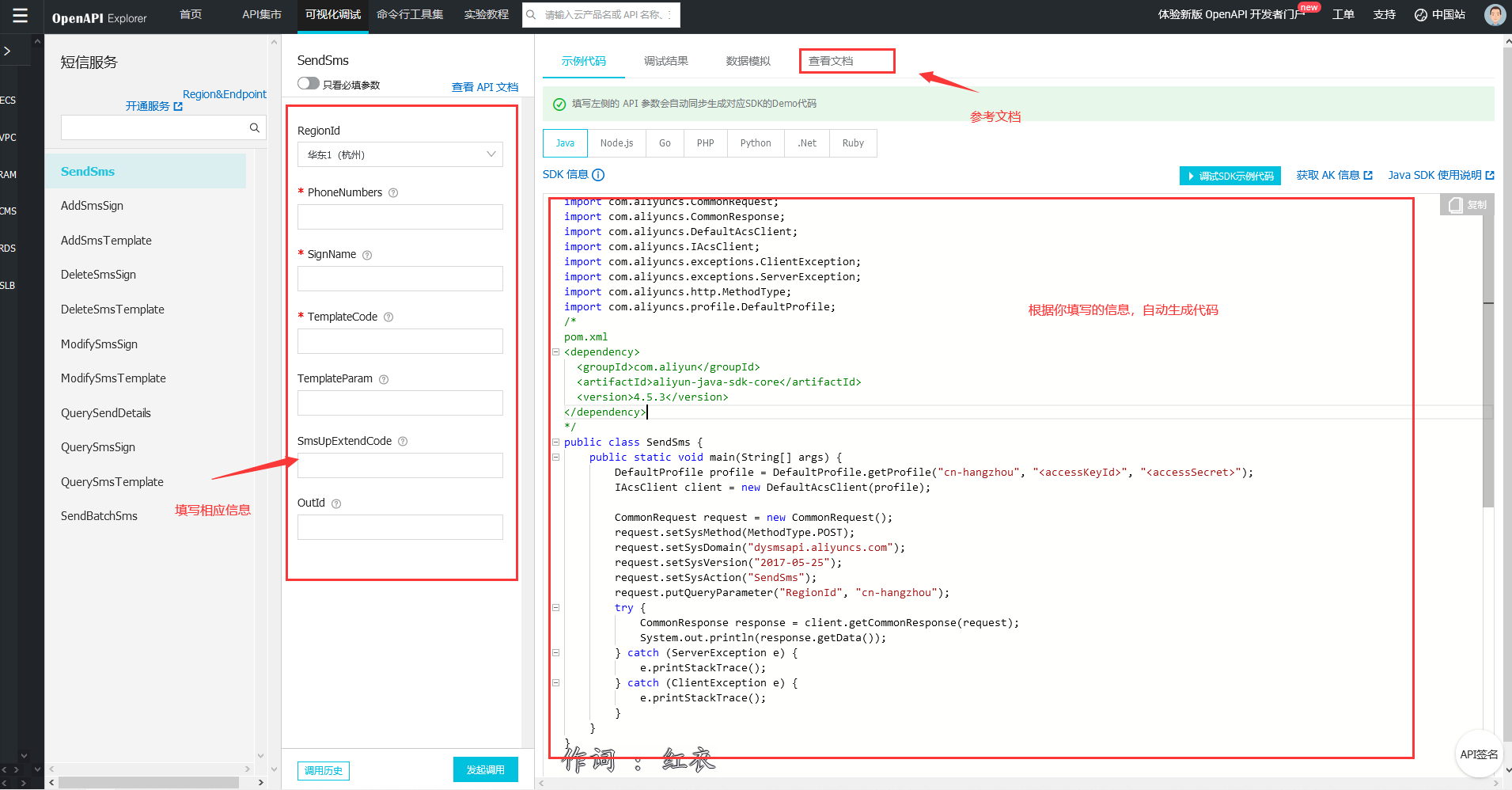Copy the code with the 复制 icon

click(x=1468, y=205)
